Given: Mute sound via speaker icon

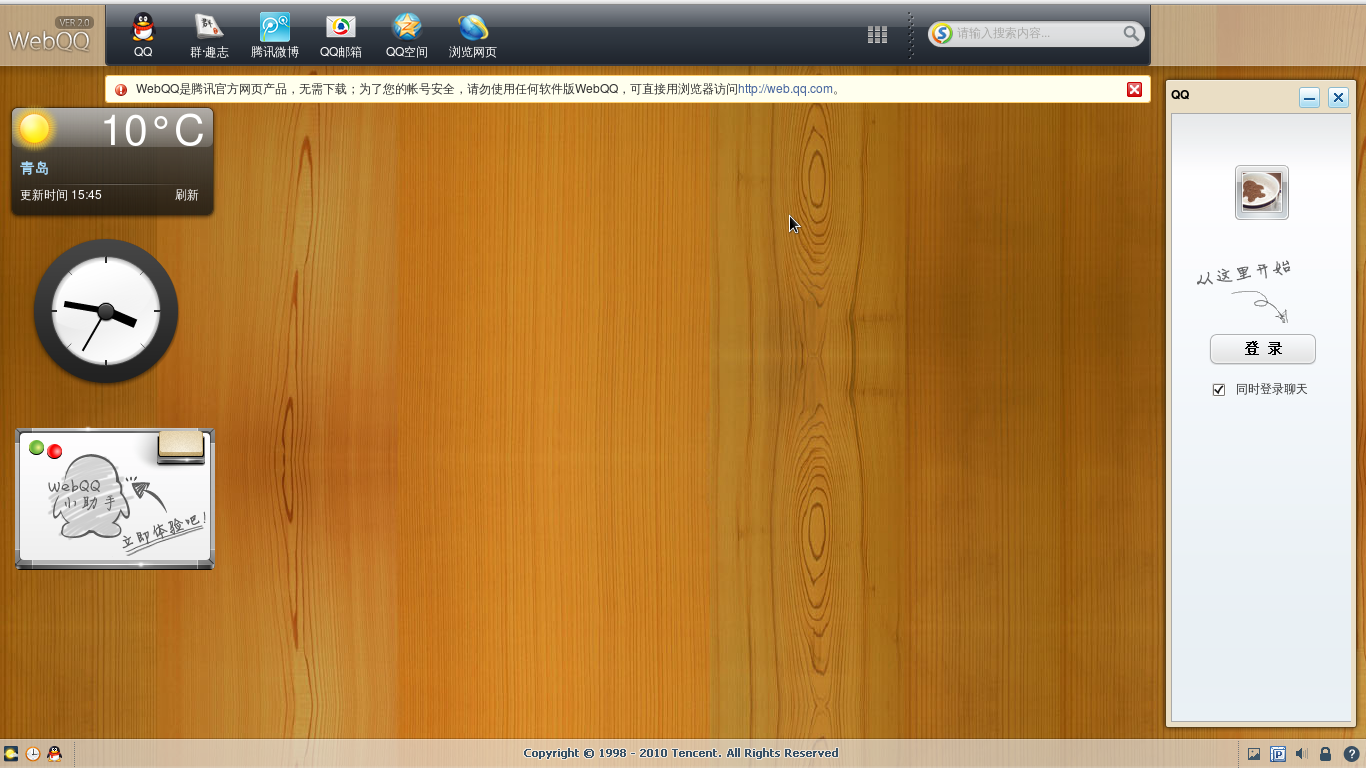Looking at the screenshot, I should [x=1301, y=754].
